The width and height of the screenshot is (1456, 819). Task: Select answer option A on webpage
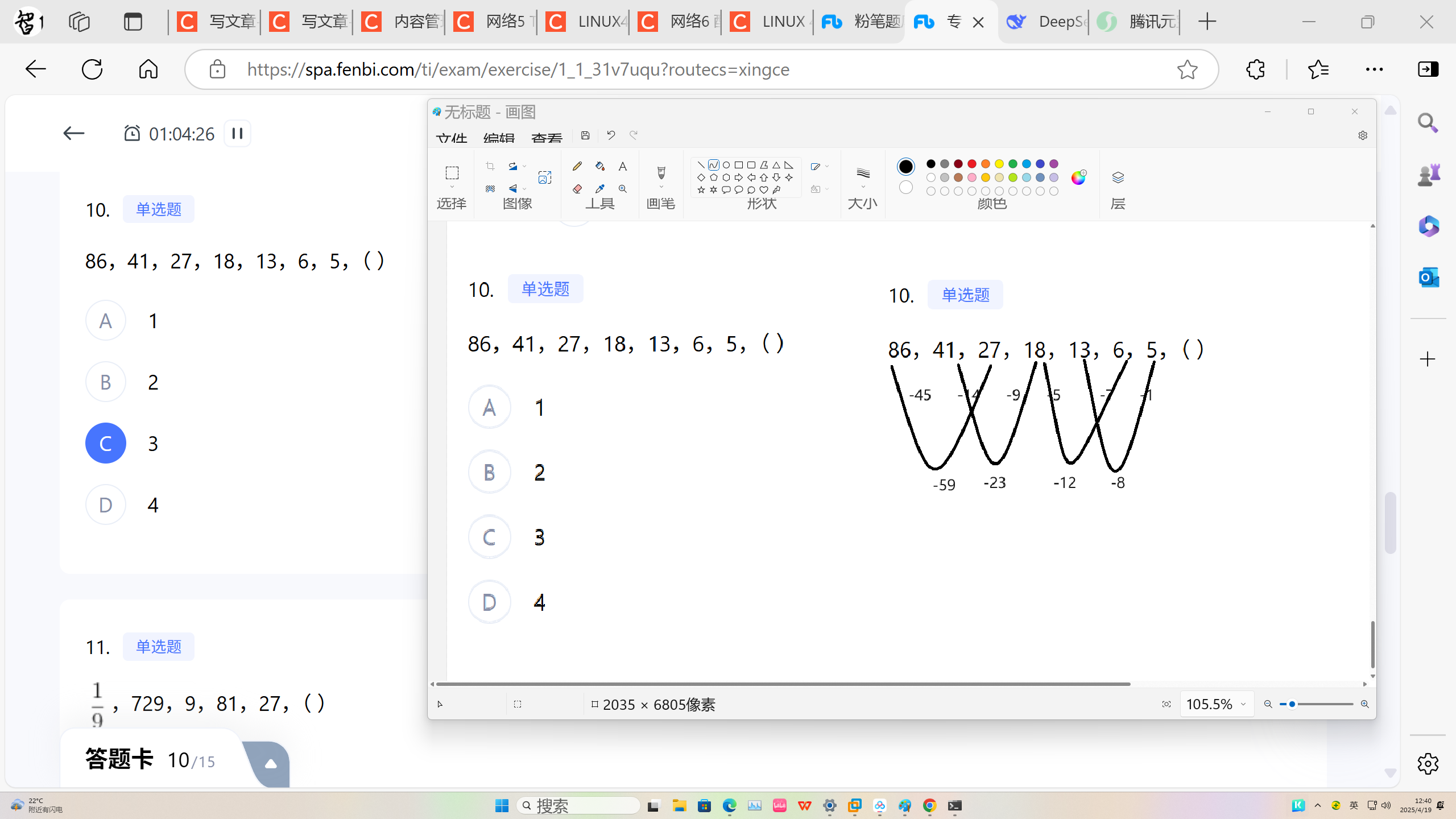106,321
